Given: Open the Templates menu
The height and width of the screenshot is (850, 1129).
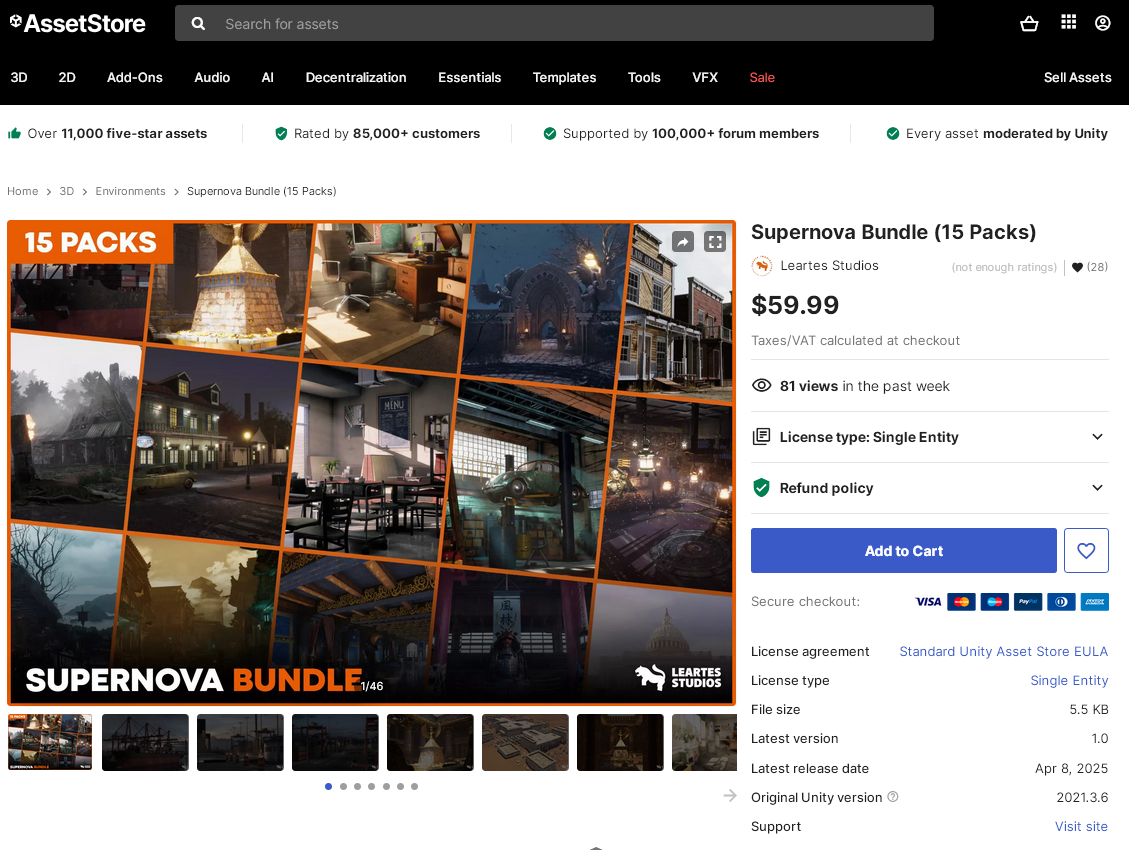Looking at the screenshot, I should 564,78.
